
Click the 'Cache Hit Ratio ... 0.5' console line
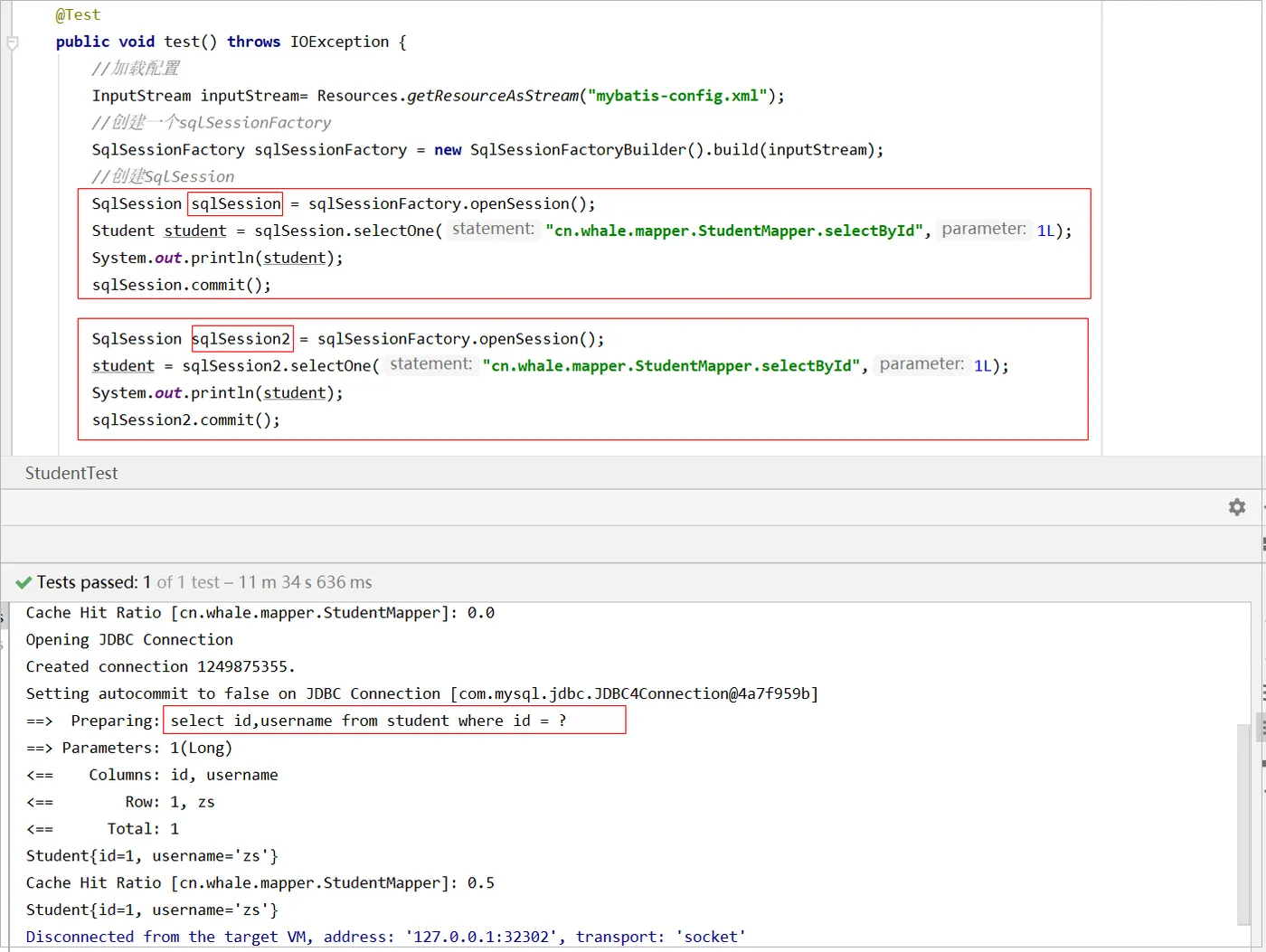260,883
